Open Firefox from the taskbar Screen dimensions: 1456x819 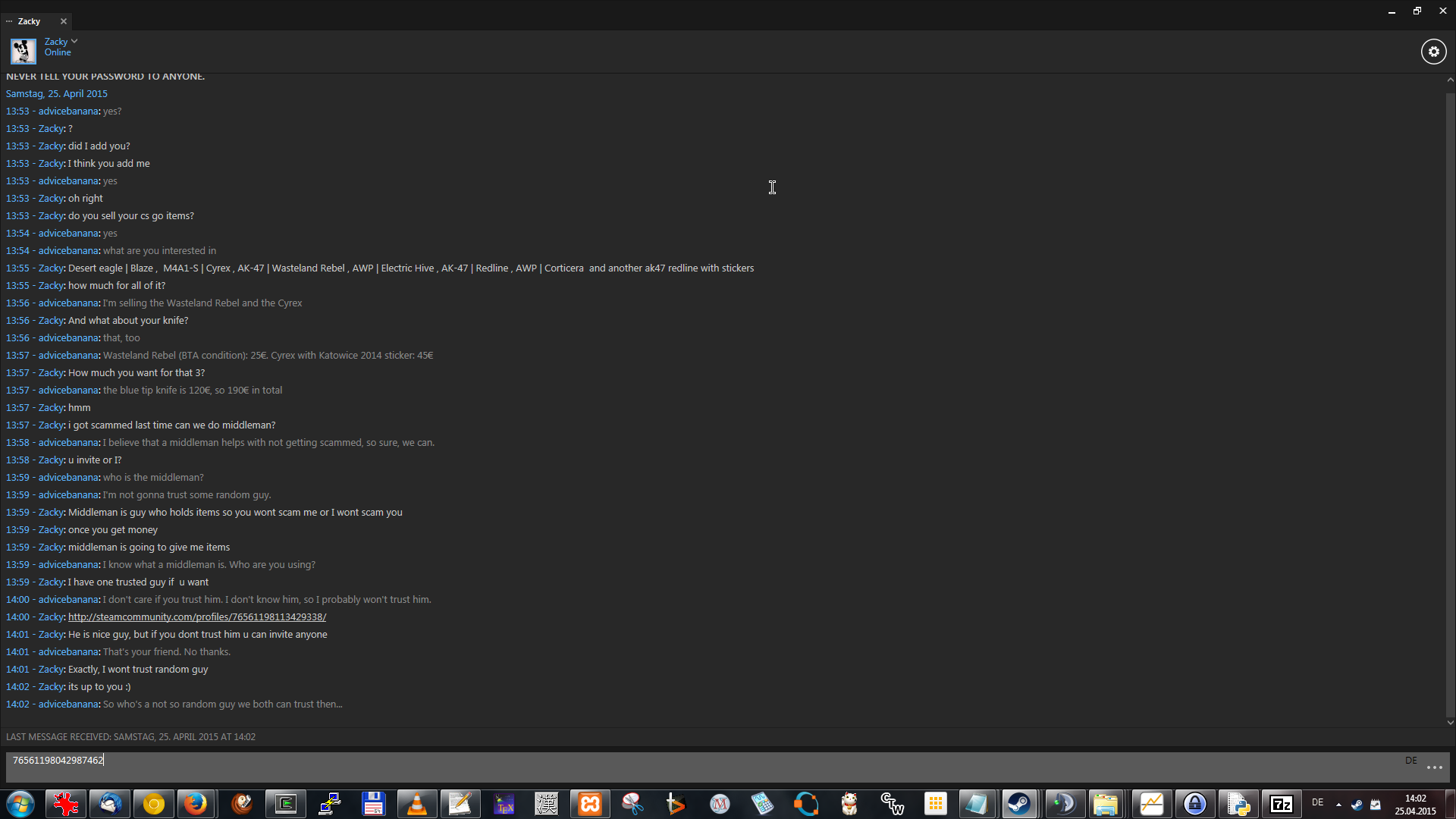point(196,804)
